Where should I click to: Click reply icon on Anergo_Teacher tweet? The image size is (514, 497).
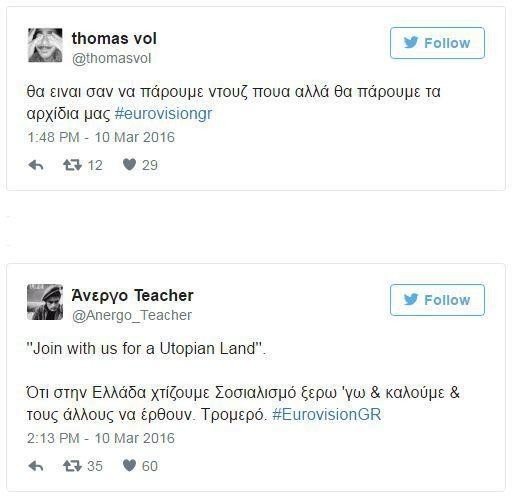pyautogui.click(x=36, y=466)
